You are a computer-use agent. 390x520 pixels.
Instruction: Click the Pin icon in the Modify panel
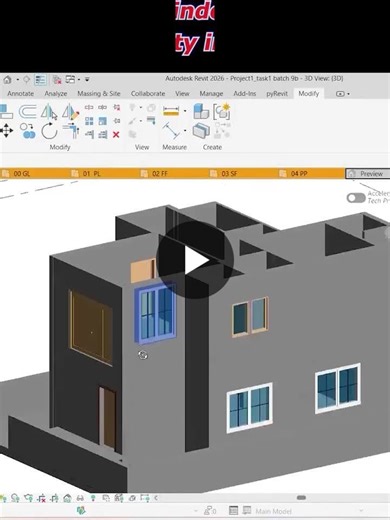pos(116,121)
